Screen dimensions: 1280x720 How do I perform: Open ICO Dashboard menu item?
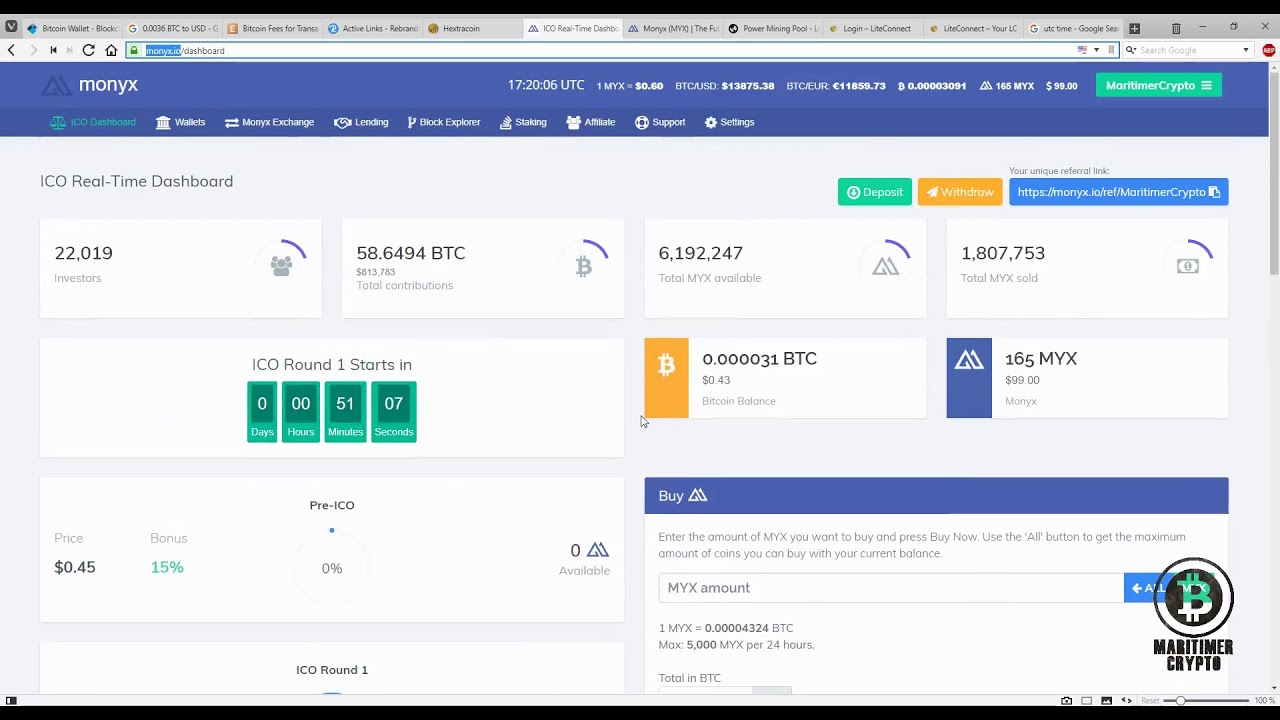[x=93, y=122]
